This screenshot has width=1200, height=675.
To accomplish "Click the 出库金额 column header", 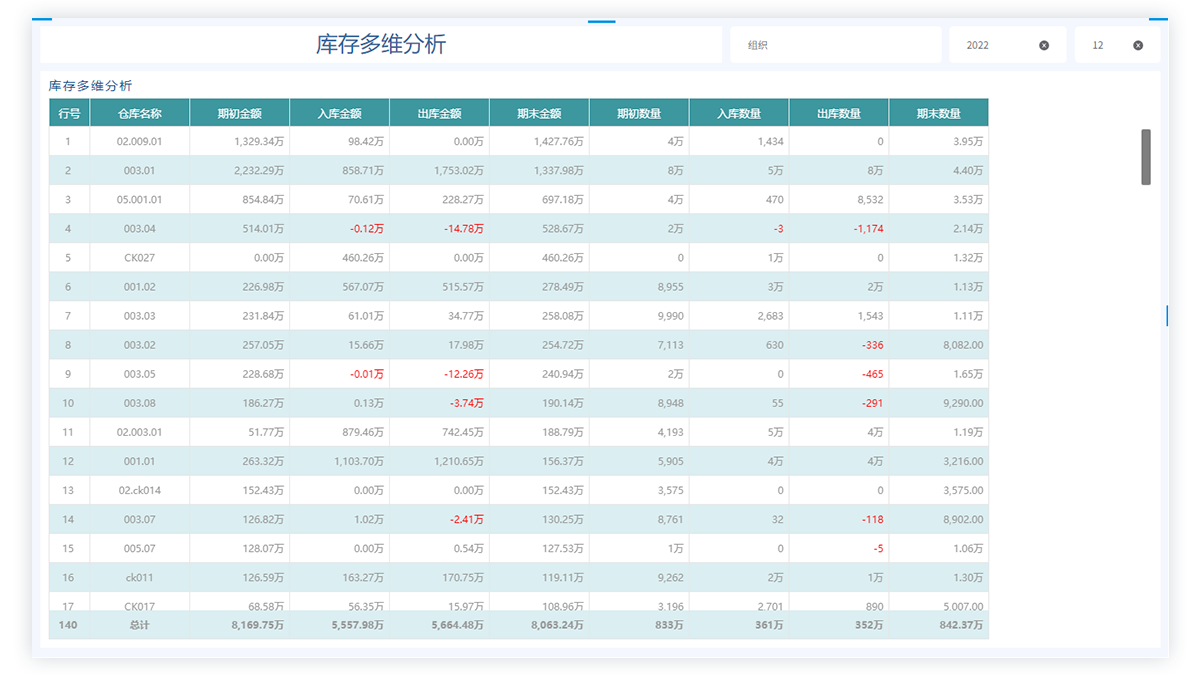I will coord(439,113).
